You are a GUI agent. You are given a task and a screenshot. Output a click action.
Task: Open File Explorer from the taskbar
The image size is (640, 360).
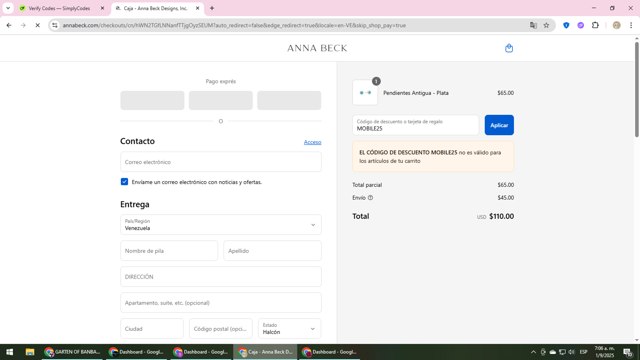tap(30, 352)
